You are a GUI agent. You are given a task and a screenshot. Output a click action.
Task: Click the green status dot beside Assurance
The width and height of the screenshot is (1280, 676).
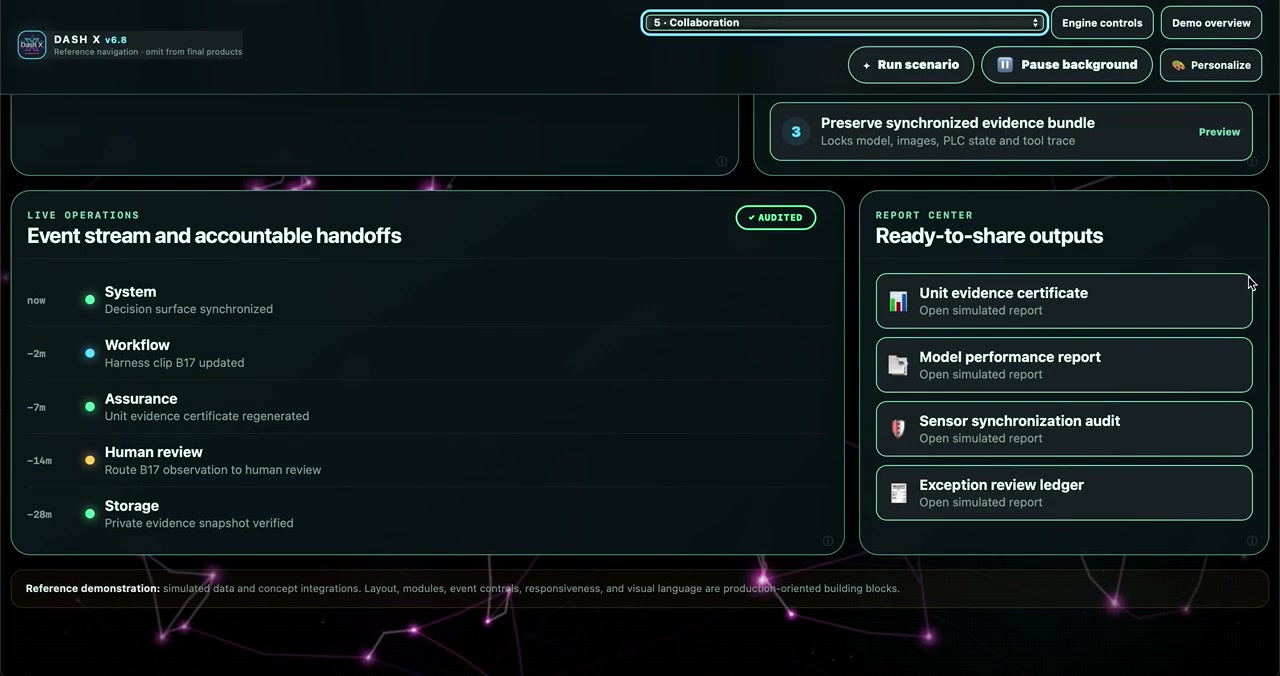tap(90, 407)
